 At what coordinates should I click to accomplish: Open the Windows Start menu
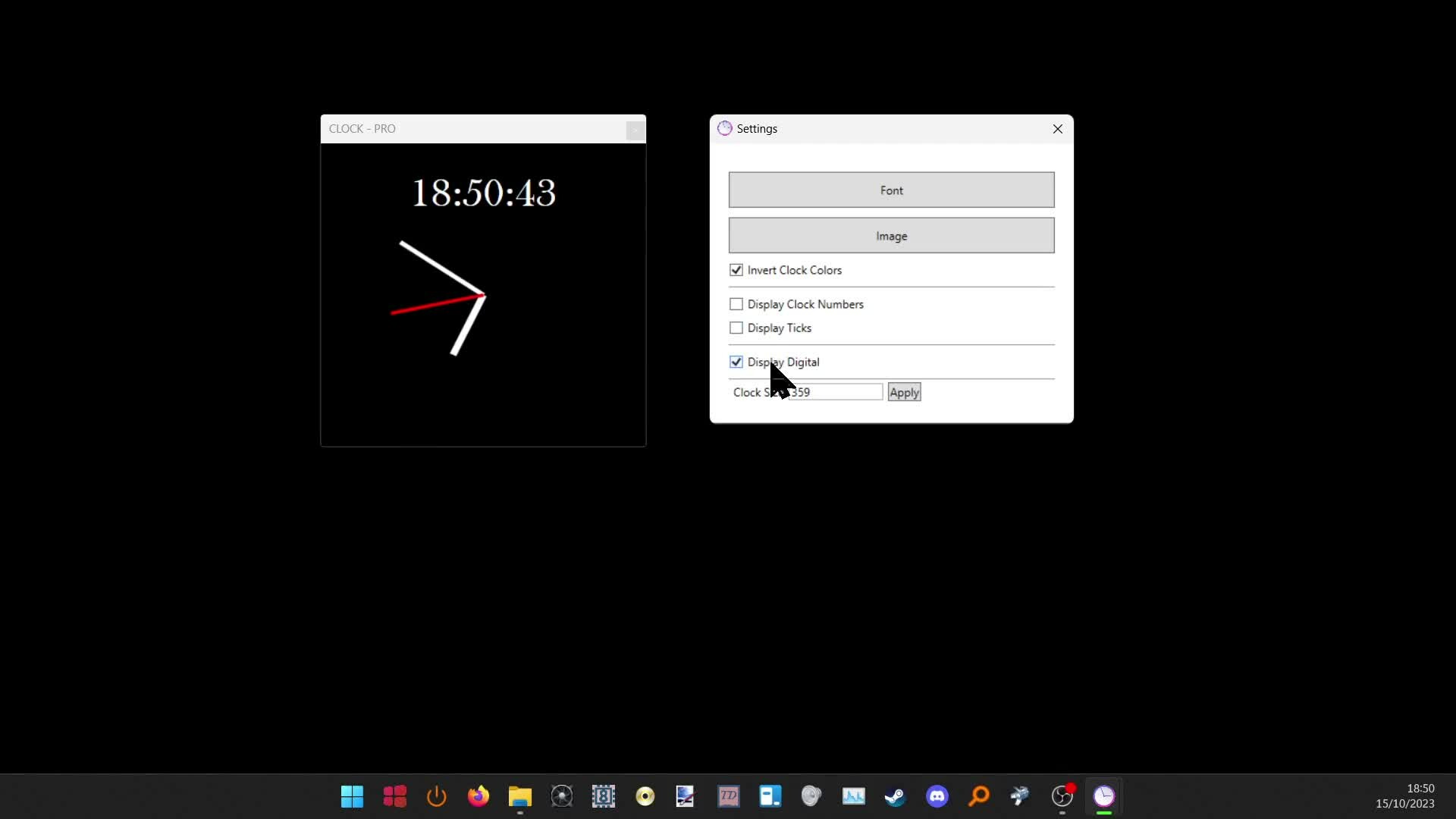click(352, 796)
